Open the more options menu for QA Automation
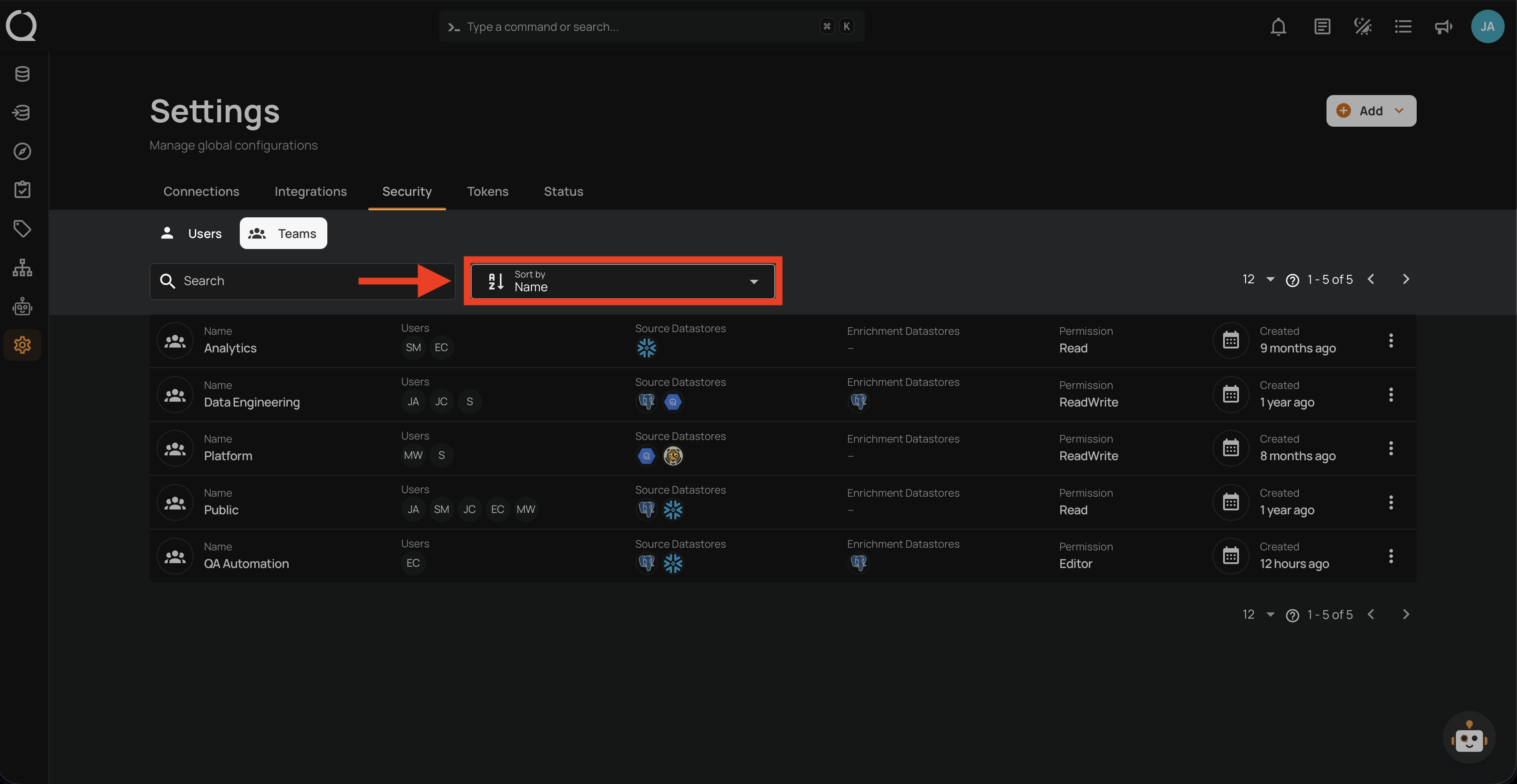This screenshot has height=784, width=1517. tap(1391, 556)
